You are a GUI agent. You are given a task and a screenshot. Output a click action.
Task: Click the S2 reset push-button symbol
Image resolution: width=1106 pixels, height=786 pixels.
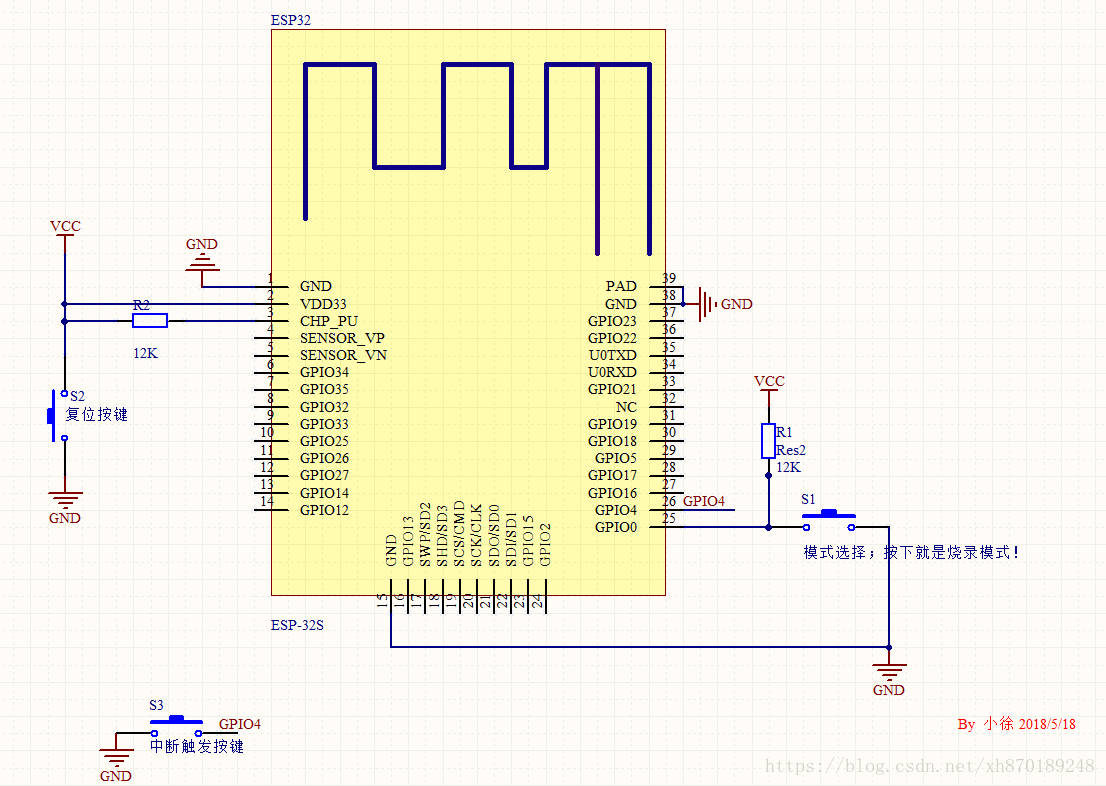(57, 416)
